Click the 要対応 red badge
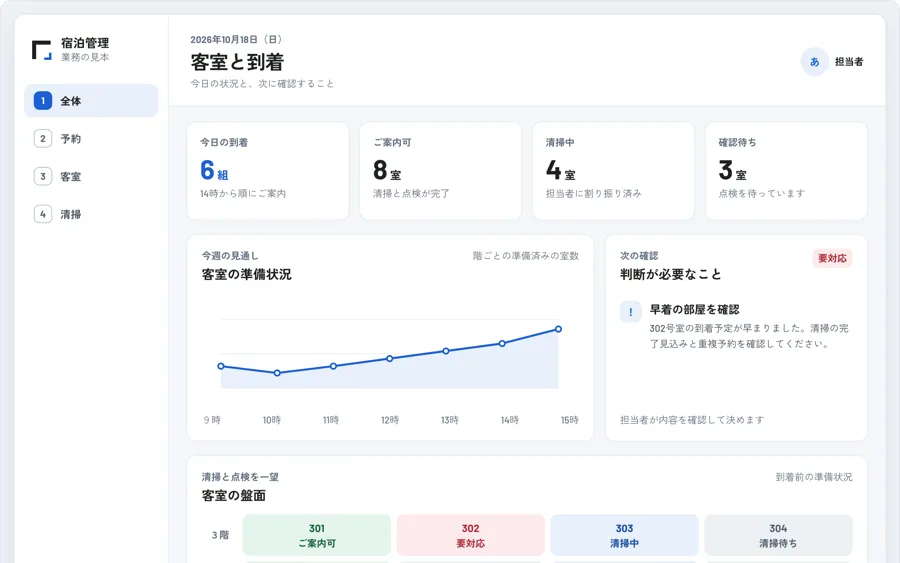Image resolution: width=900 pixels, height=563 pixels. [x=832, y=259]
